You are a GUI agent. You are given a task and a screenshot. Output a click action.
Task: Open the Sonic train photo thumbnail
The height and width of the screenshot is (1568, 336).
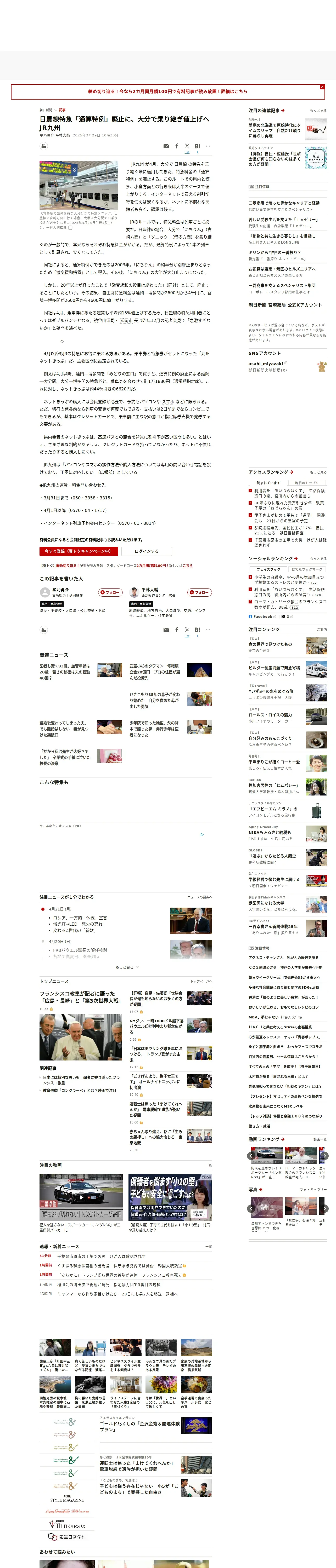[79, 185]
